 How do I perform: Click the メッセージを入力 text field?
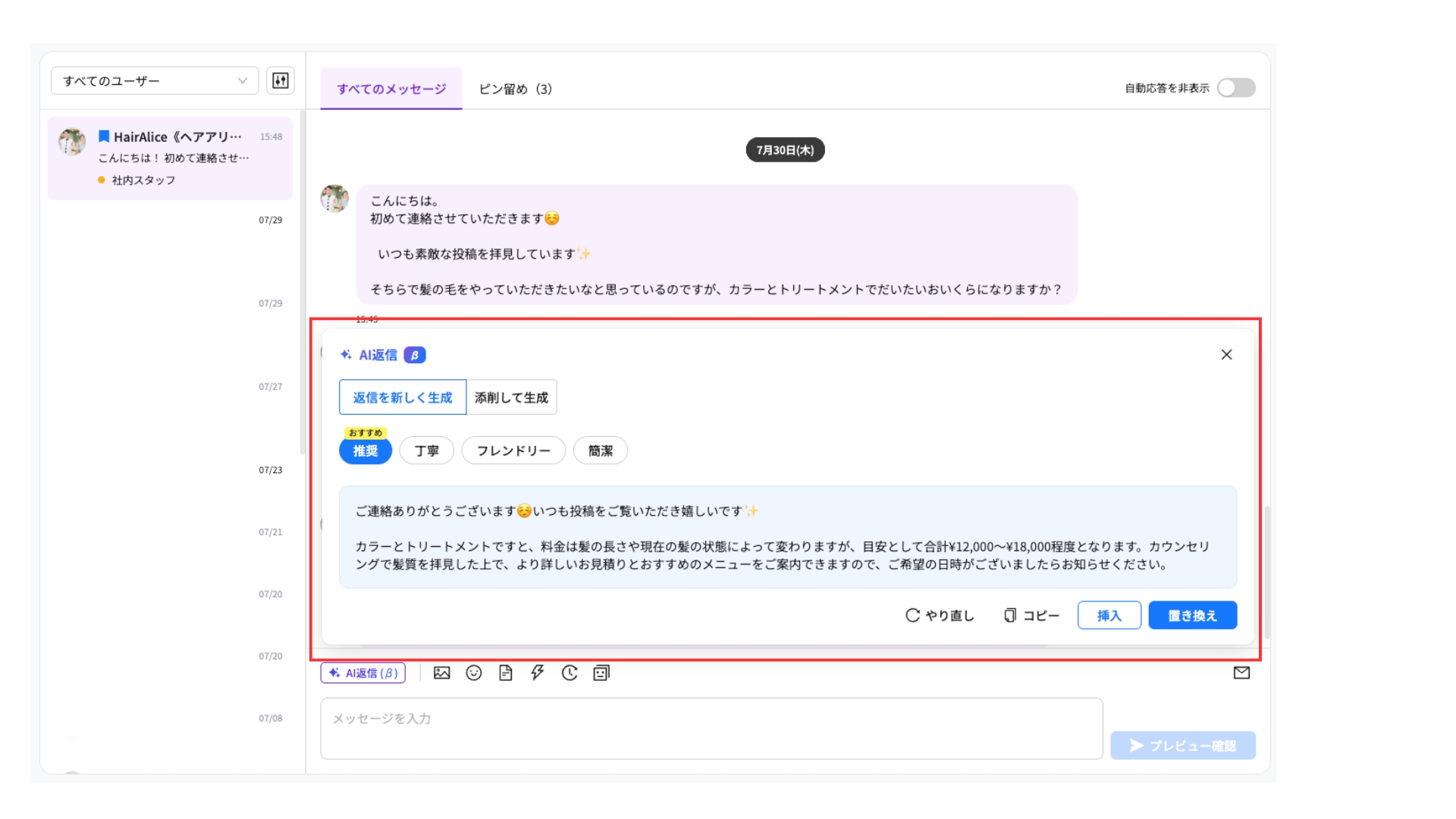711,729
